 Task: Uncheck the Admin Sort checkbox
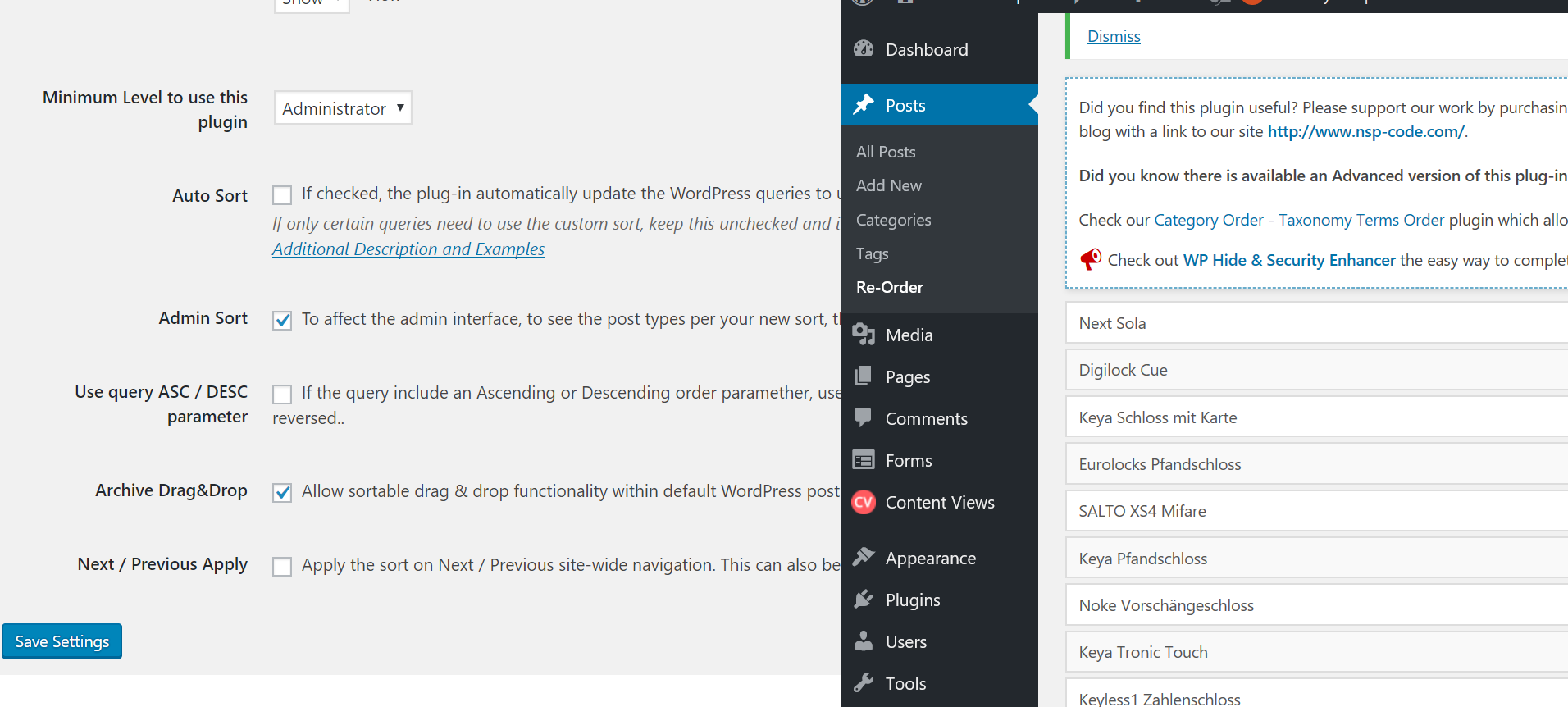point(282,321)
